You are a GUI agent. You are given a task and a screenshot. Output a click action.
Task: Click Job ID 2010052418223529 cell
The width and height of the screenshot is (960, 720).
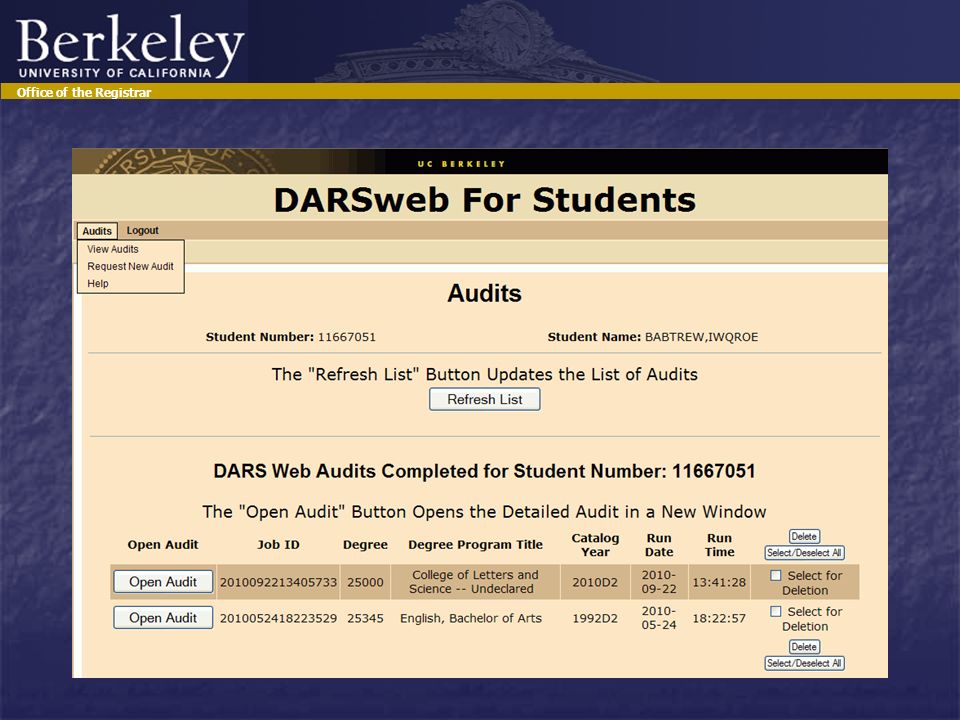coord(279,618)
